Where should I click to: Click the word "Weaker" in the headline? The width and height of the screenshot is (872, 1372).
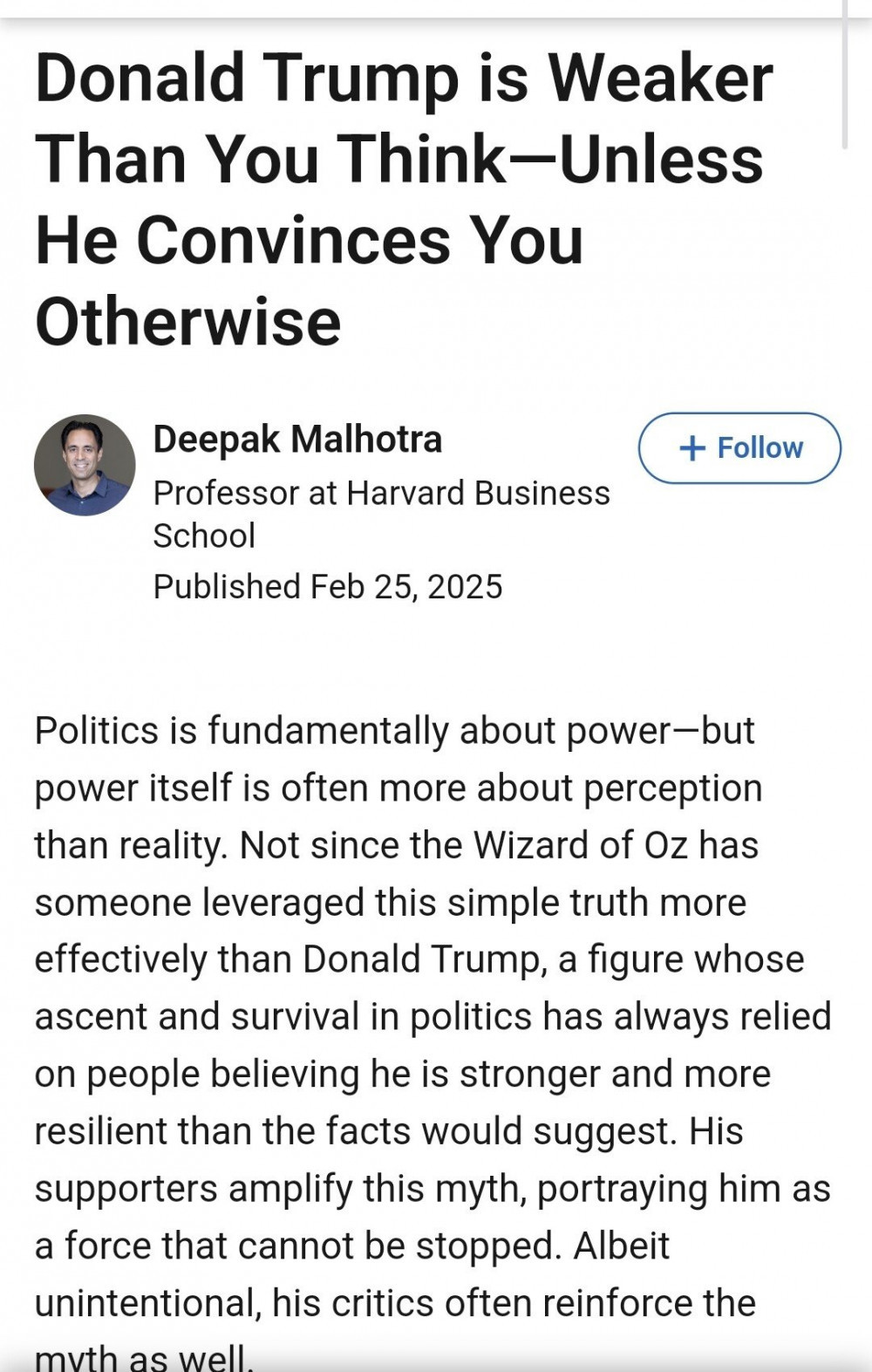(x=659, y=78)
